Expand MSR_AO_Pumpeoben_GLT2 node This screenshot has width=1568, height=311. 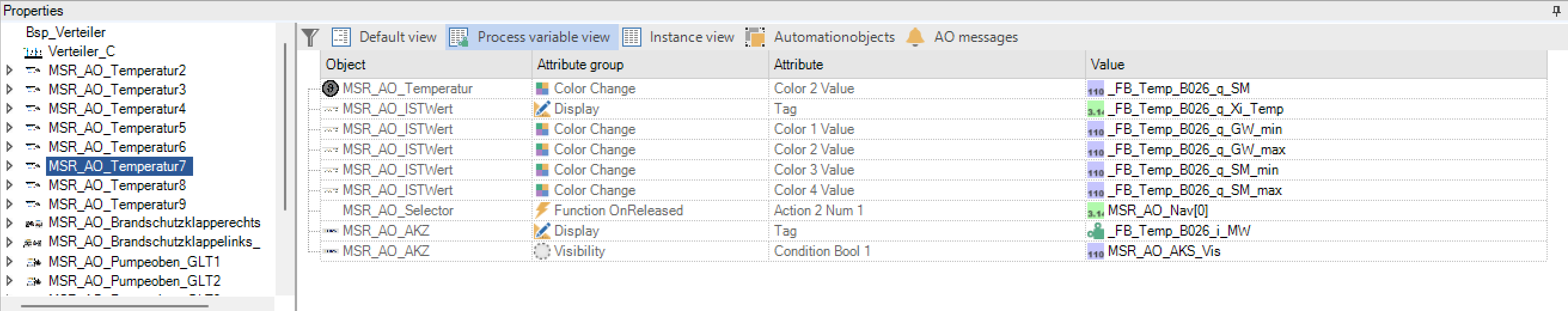pos(9,280)
